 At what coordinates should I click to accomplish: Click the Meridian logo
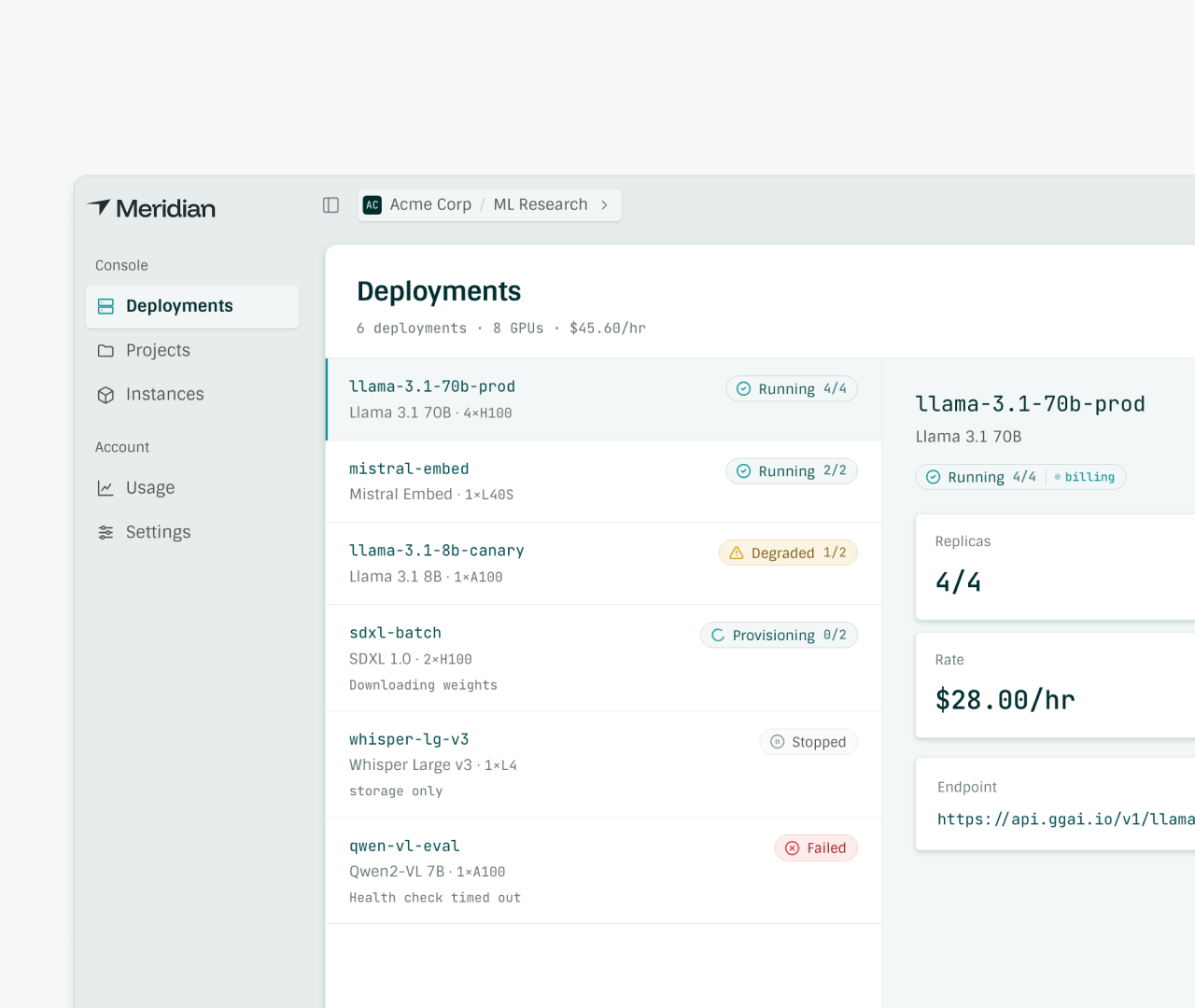(151, 208)
